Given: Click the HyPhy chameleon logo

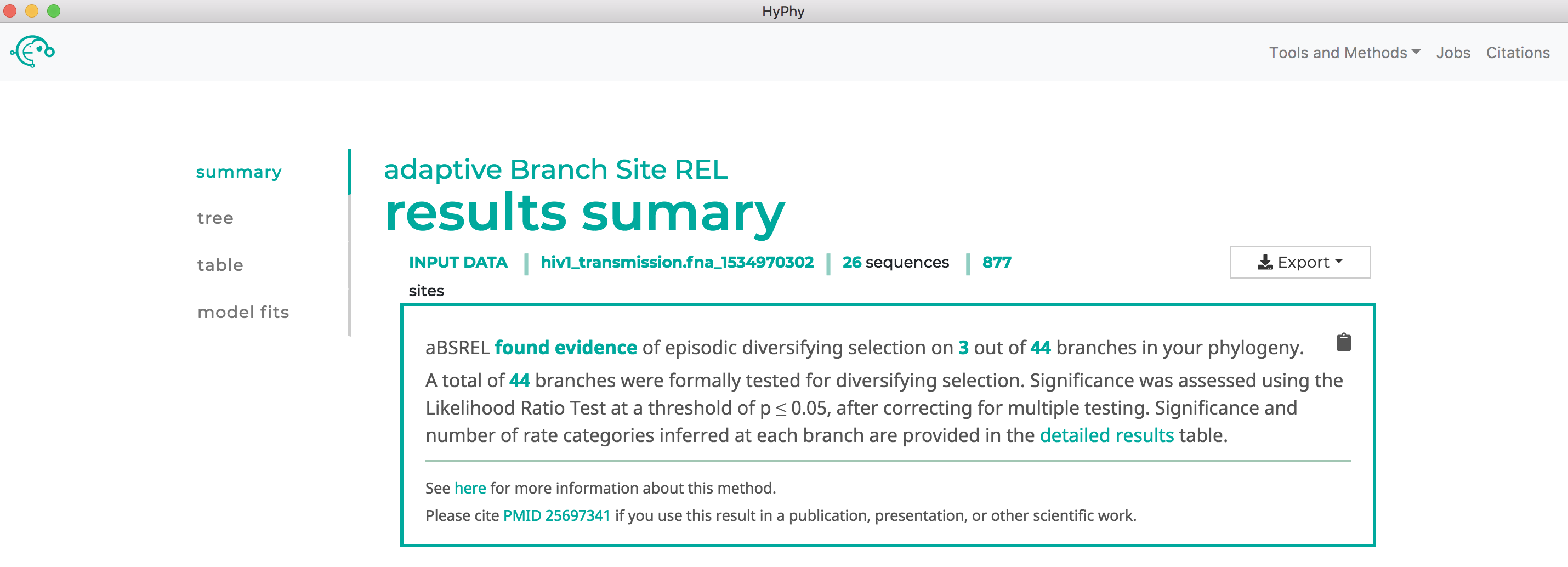Looking at the screenshot, I should (32, 52).
